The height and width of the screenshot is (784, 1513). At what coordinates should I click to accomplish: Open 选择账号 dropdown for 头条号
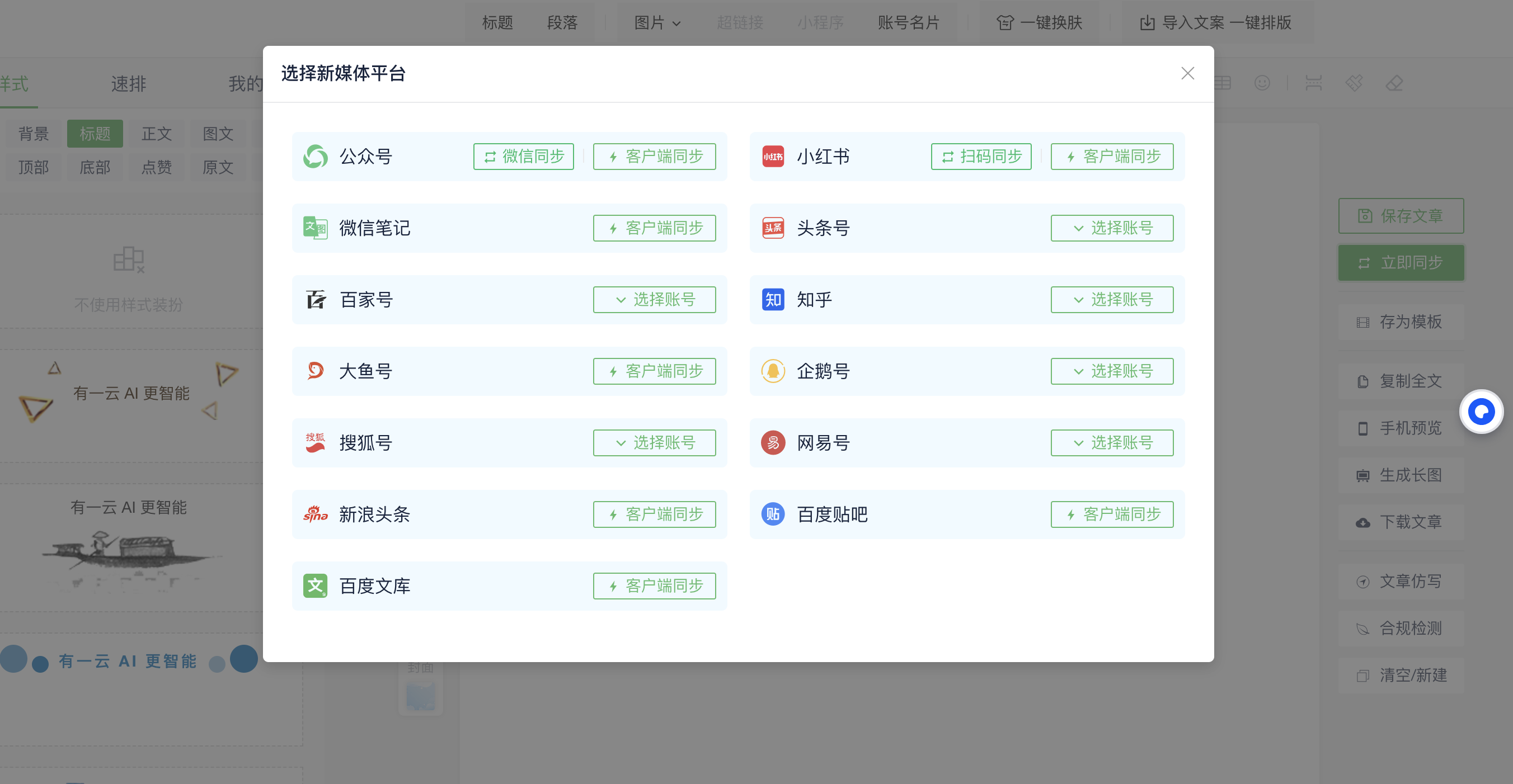(1112, 228)
